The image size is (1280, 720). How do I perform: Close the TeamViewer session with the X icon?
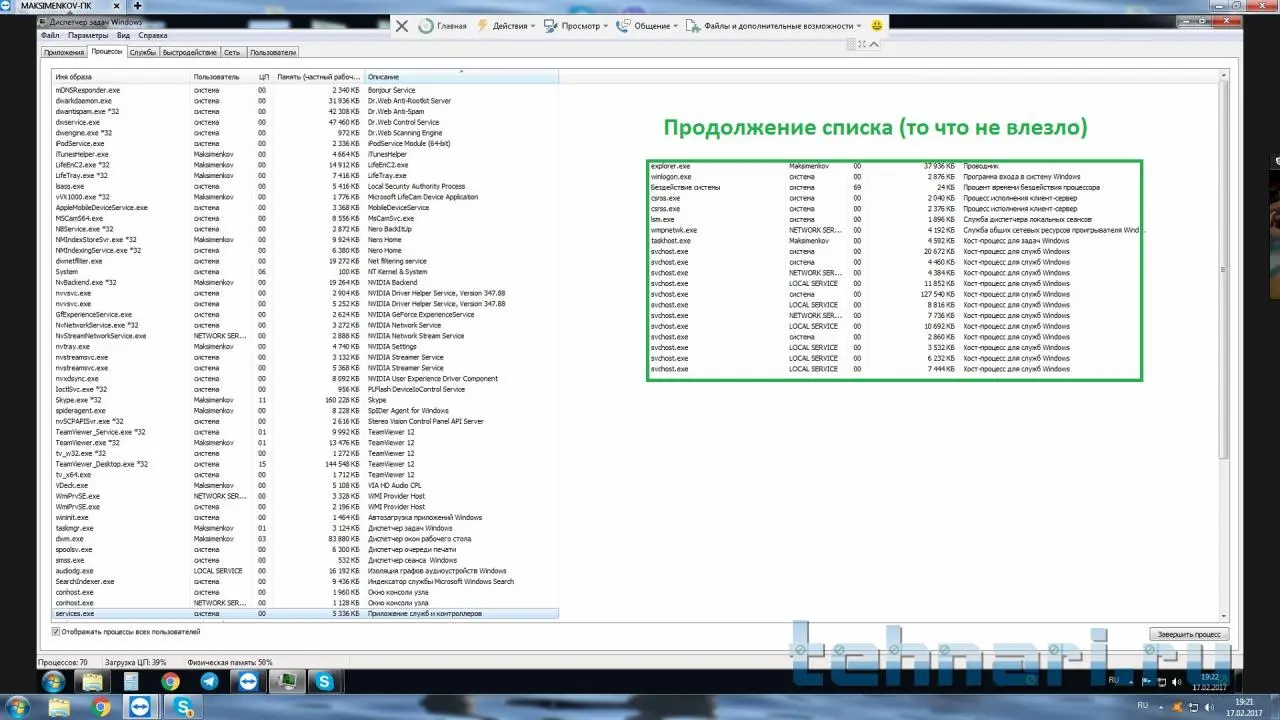click(x=402, y=26)
